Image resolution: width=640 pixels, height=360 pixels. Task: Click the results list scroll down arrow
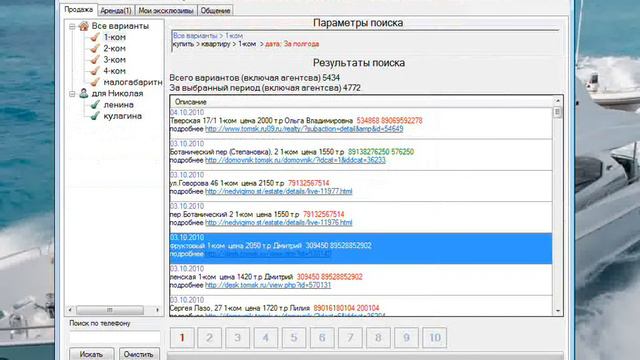click(x=558, y=311)
